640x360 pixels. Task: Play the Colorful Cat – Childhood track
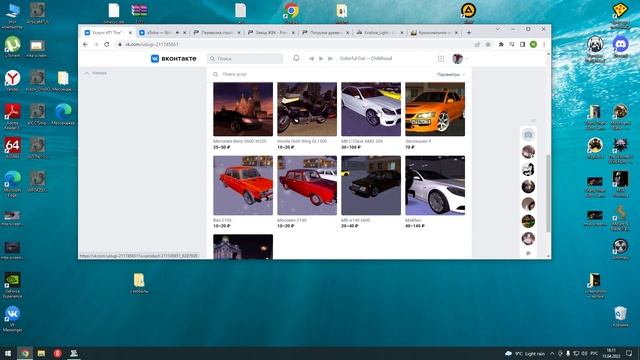click(x=321, y=59)
